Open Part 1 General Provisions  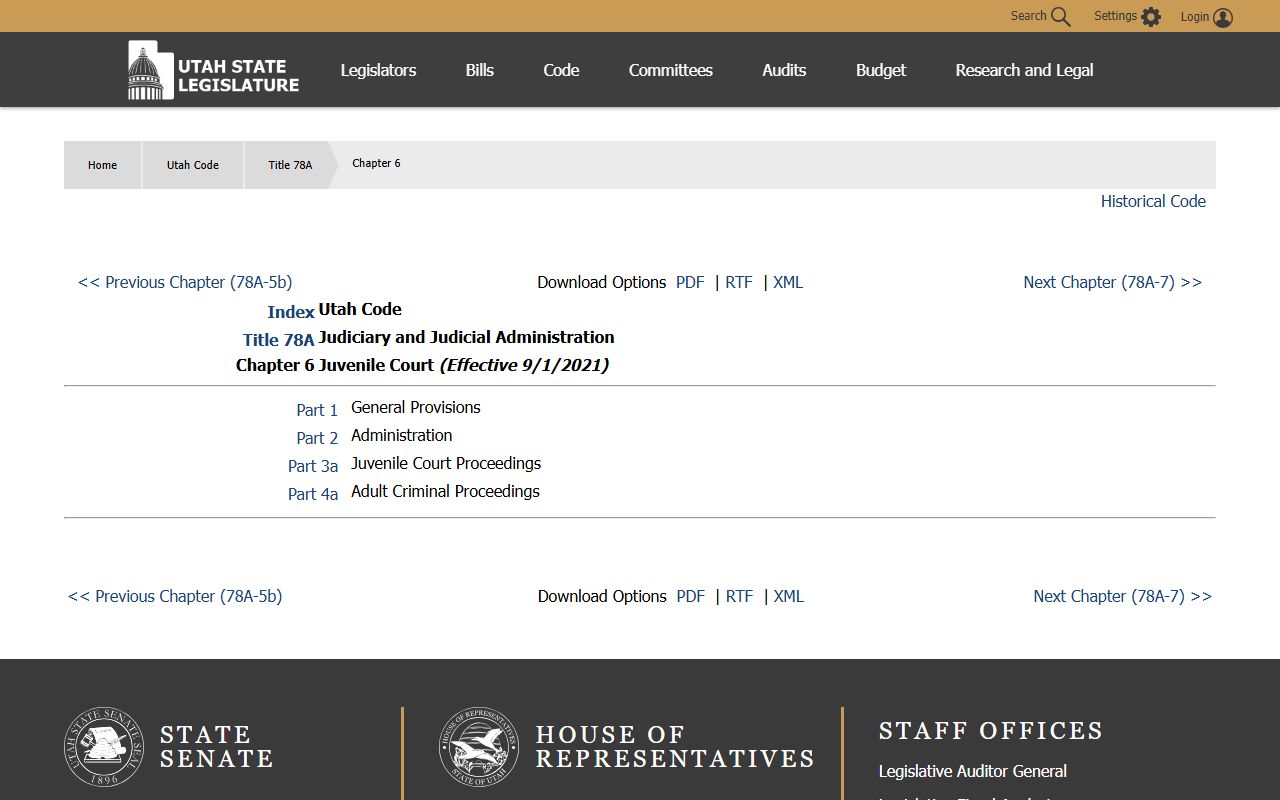click(x=317, y=410)
